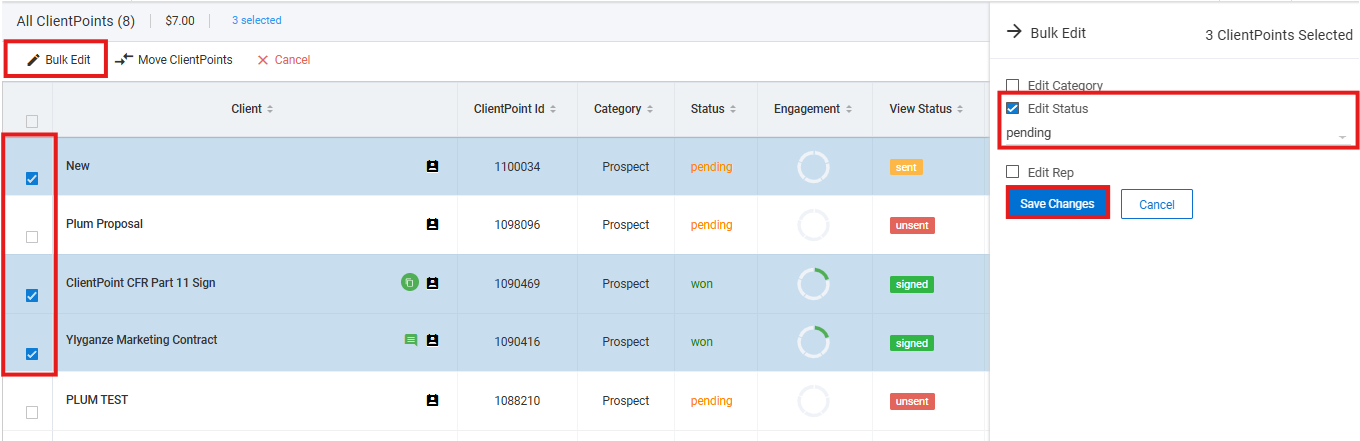Click Move ClientPoints arrows icon
Screen dimensions: 1360x441
coord(124,60)
